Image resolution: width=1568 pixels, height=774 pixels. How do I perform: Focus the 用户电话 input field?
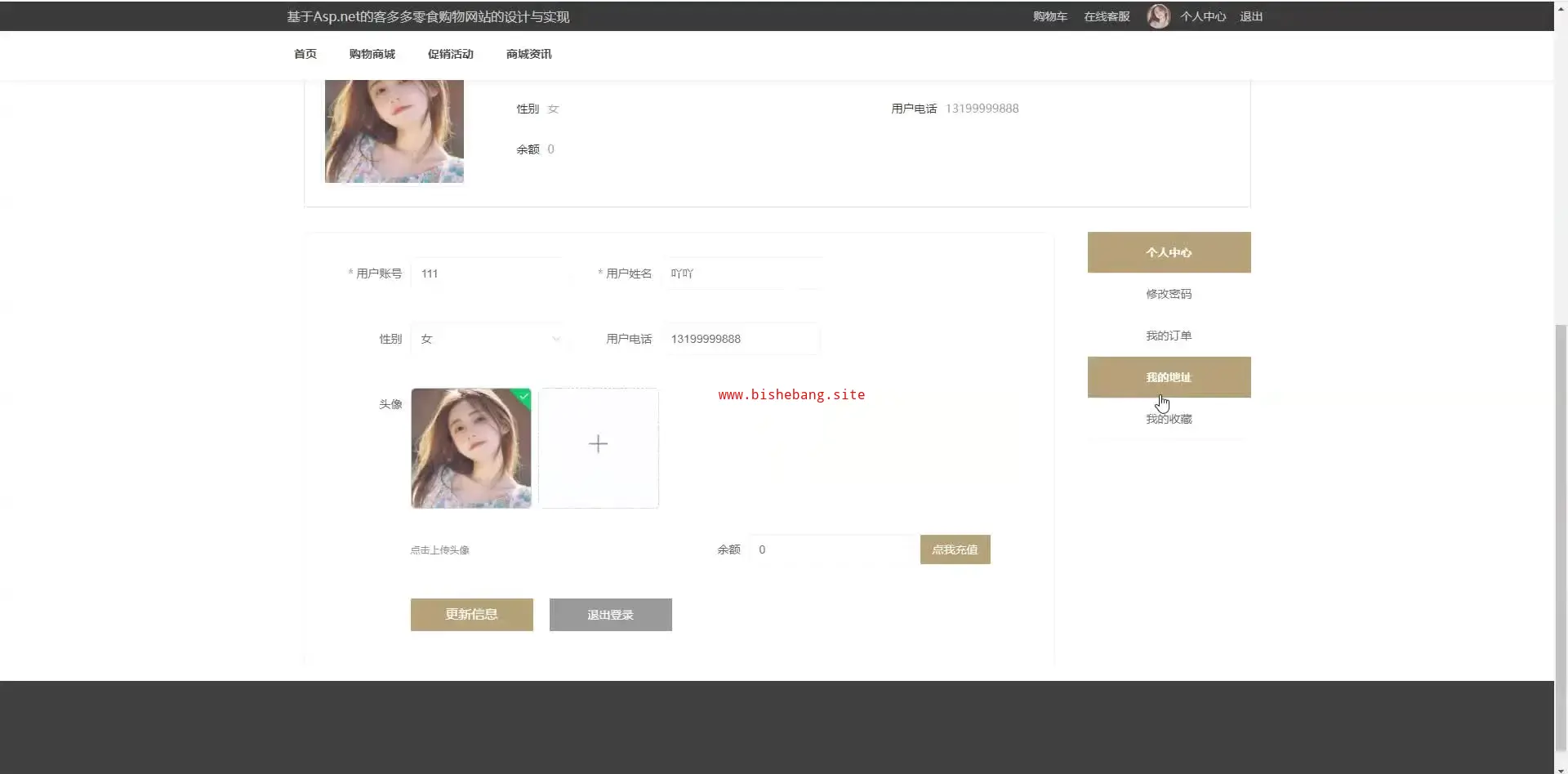coord(741,339)
